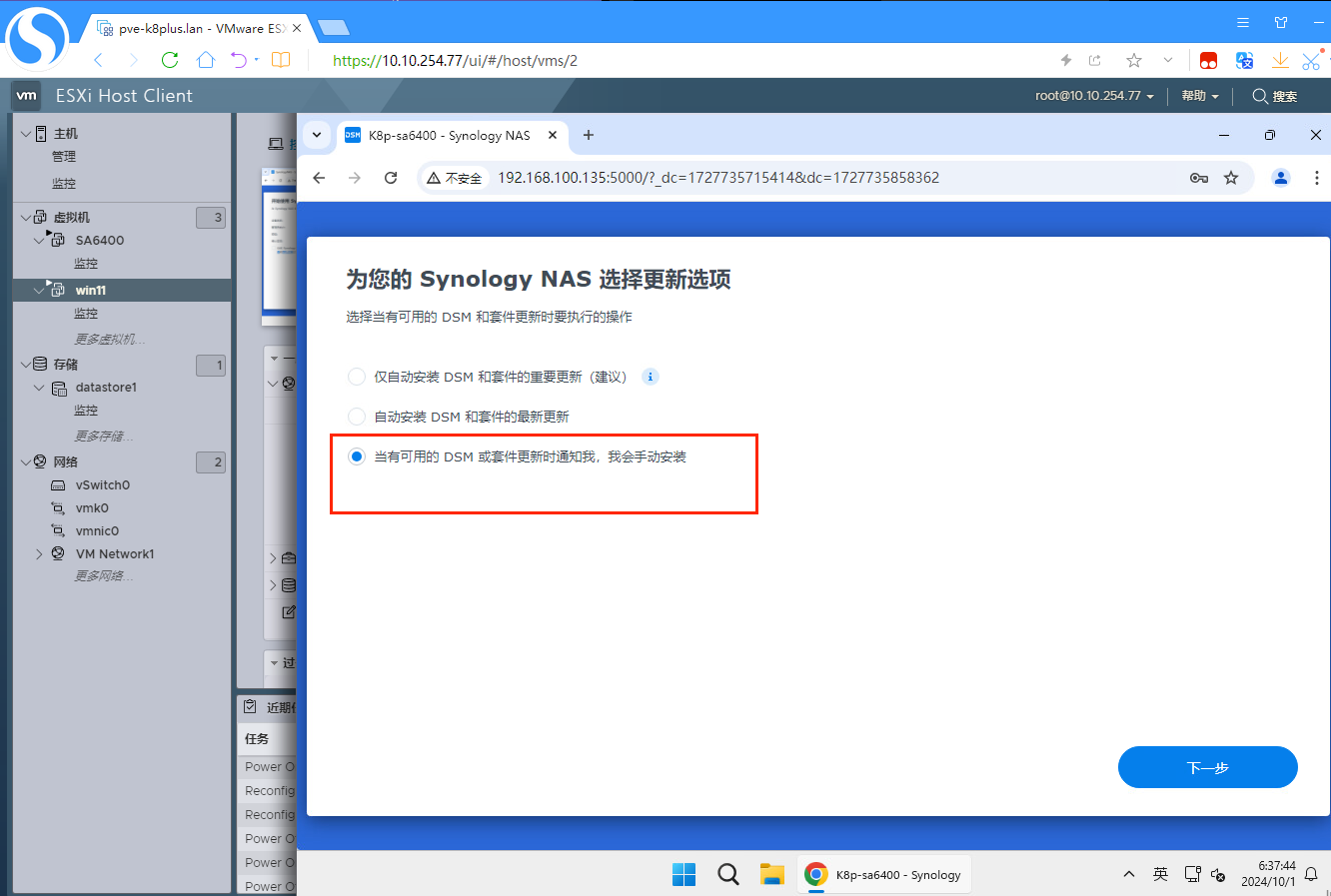The width and height of the screenshot is (1331, 896).
Task: Open File Explorer from taskbar
Action: tap(772, 874)
